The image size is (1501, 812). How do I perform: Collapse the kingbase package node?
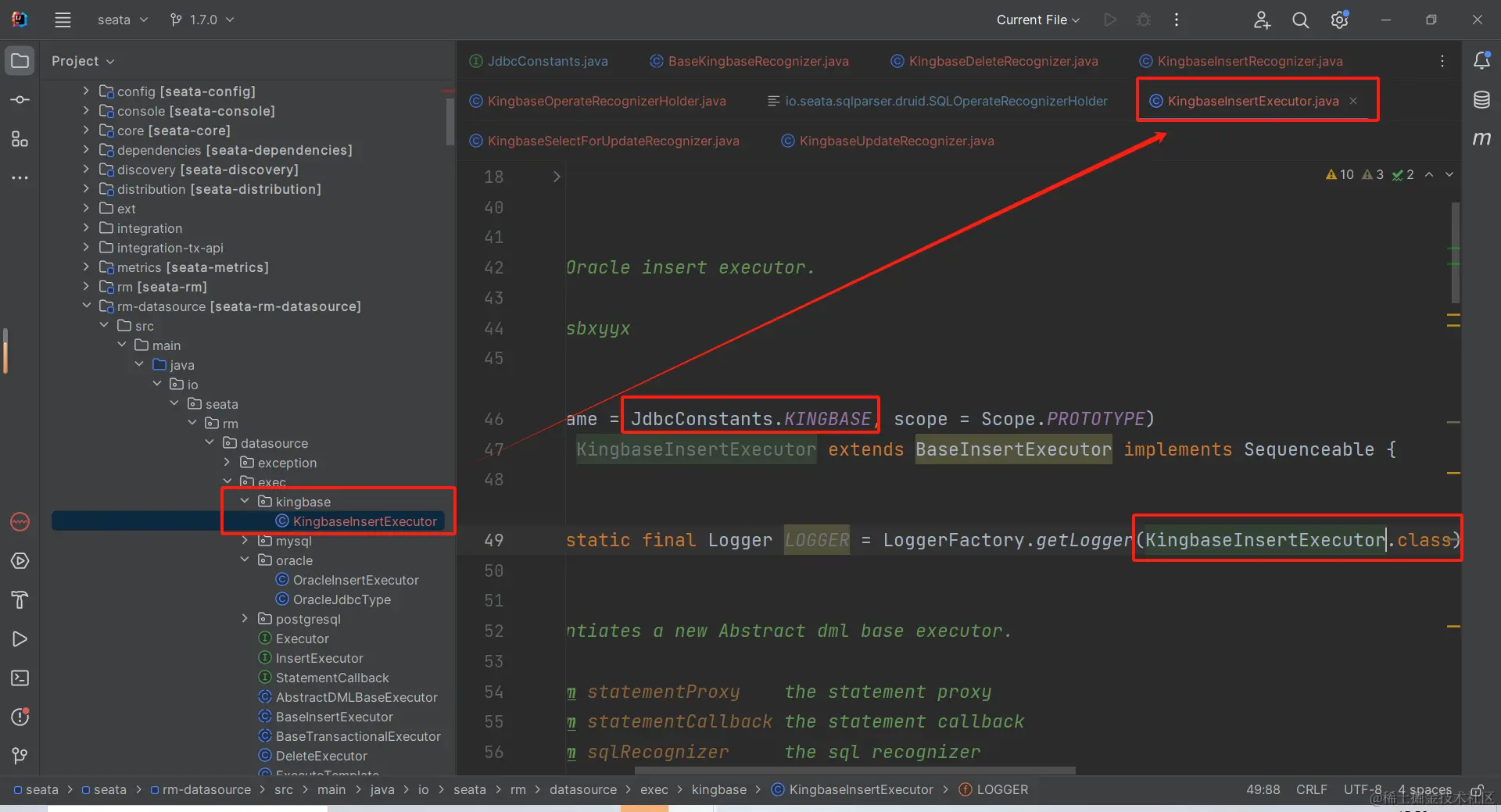pos(245,502)
